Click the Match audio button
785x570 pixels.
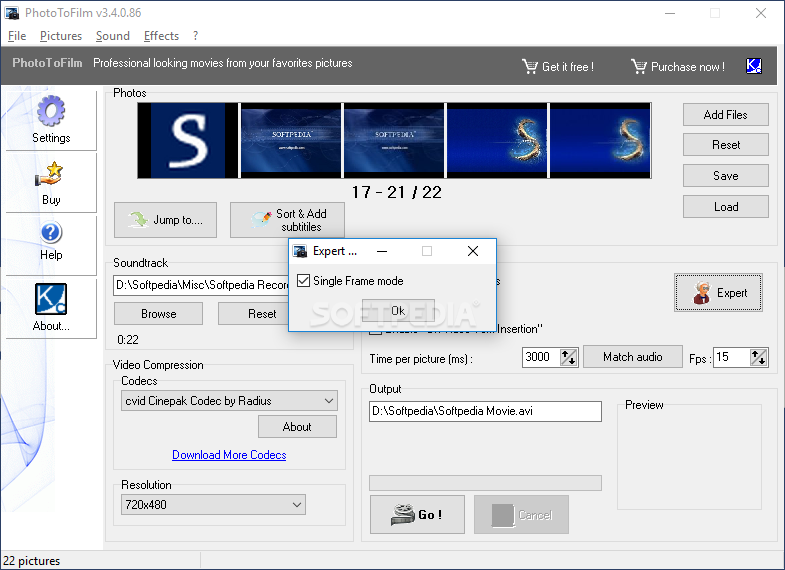(x=633, y=357)
